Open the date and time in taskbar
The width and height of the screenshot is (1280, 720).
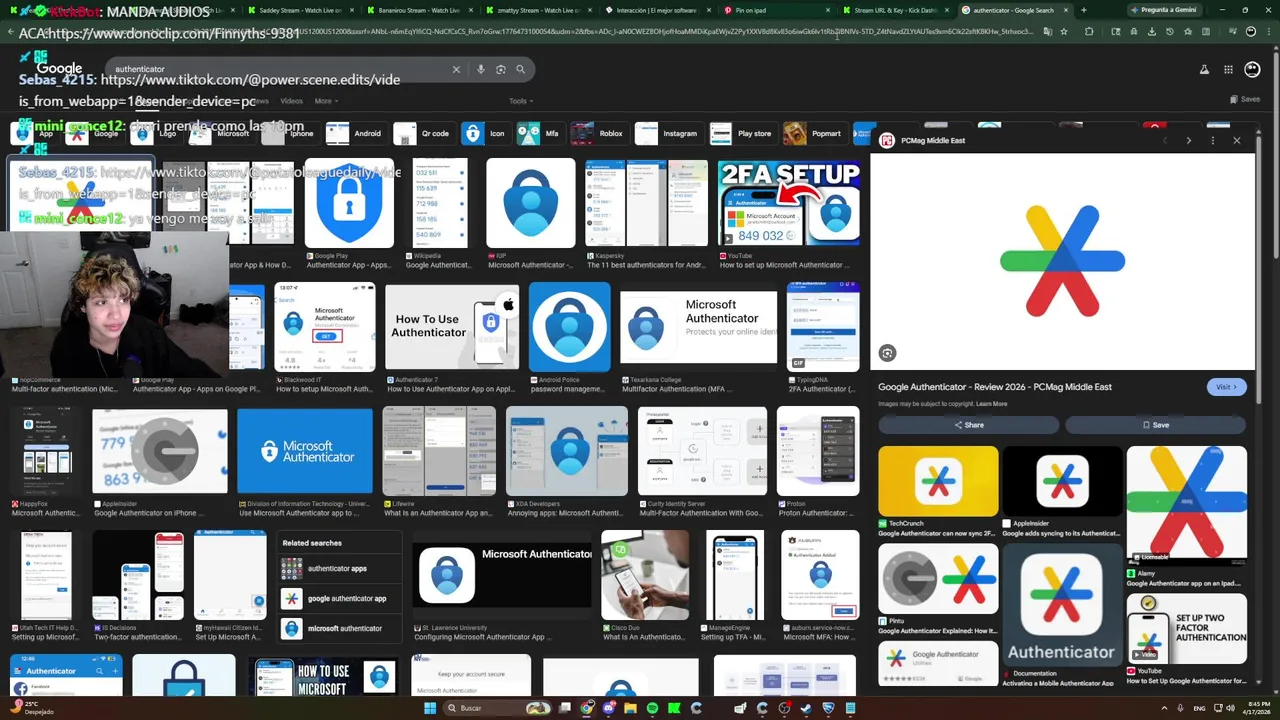[1256, 708]
